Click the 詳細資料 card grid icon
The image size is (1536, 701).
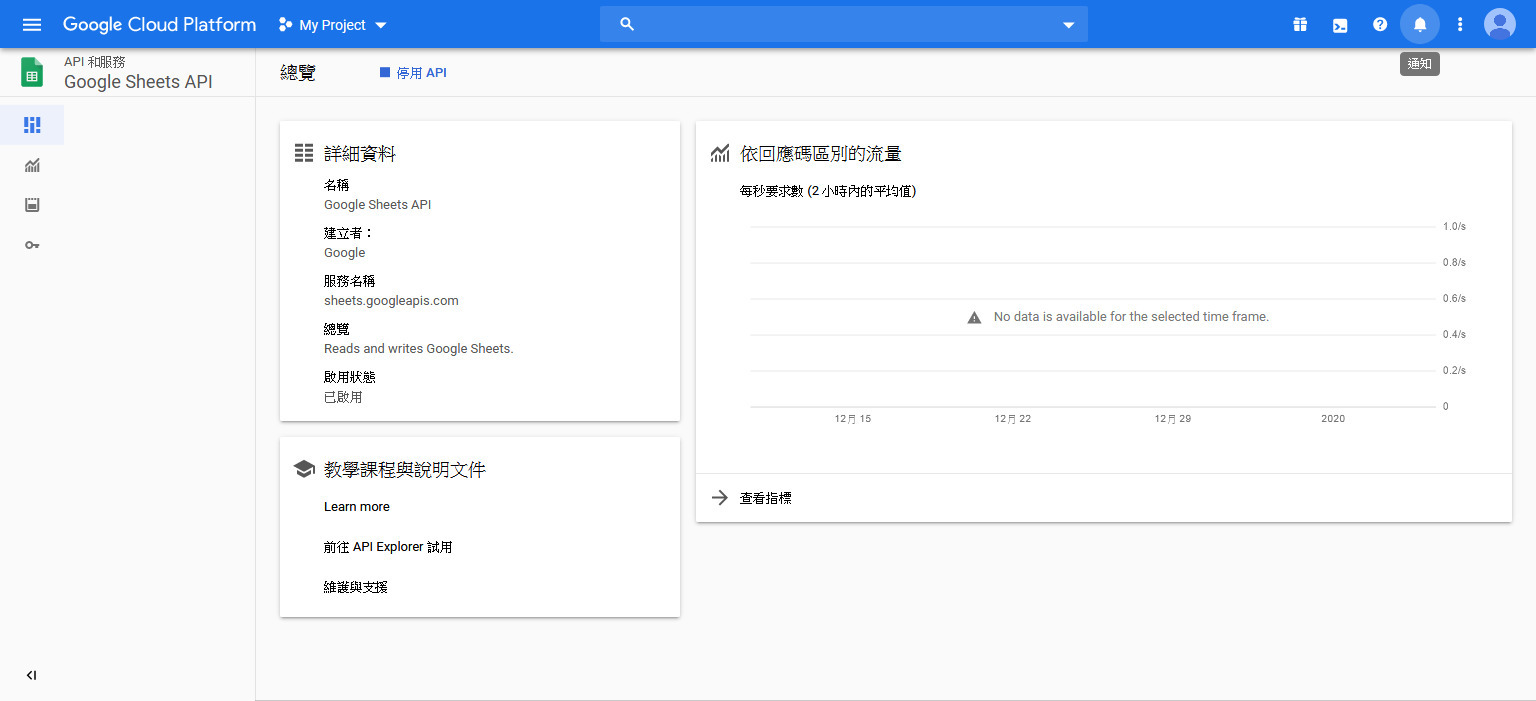[304, 153]
